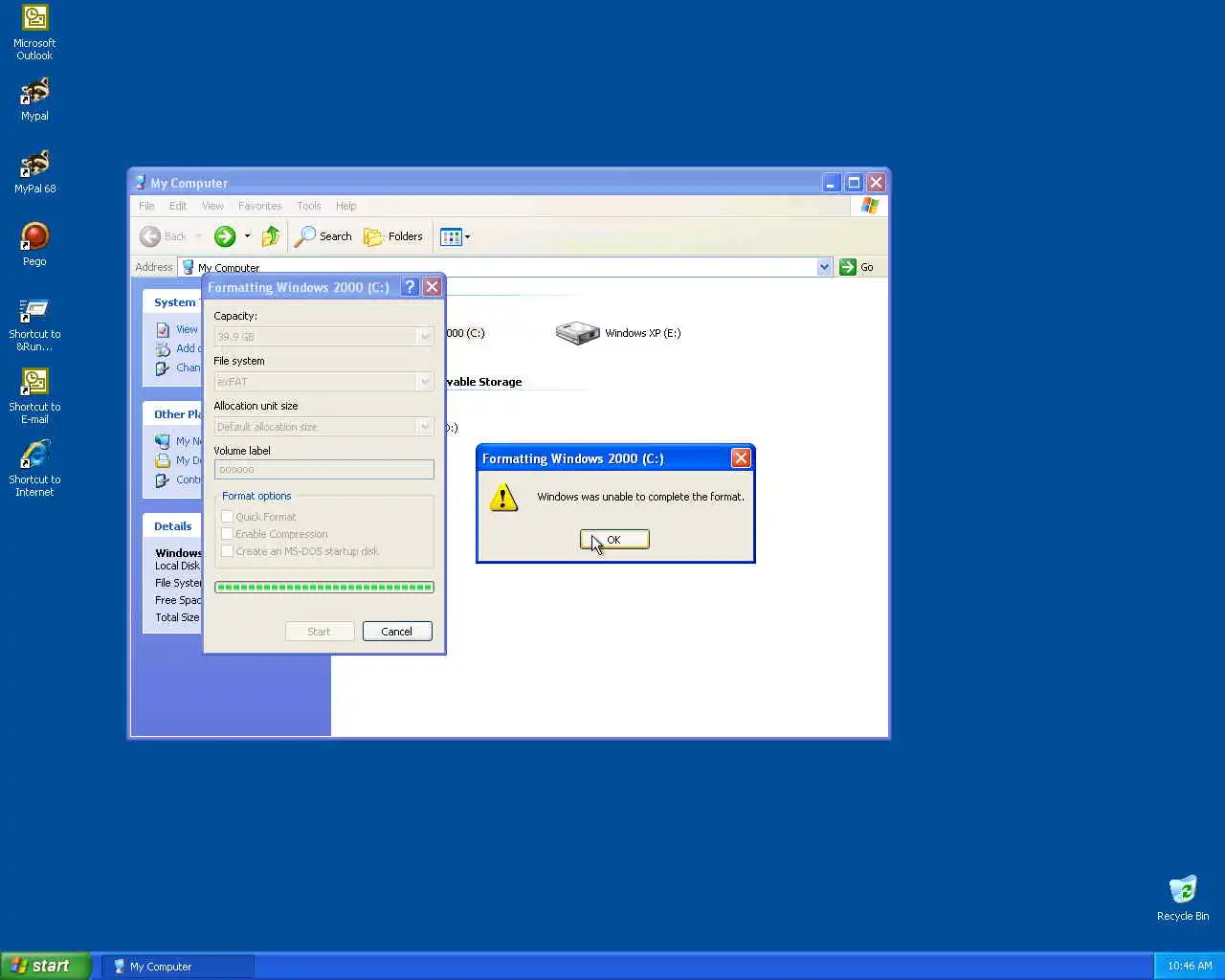Select the Shortcut to Internet icon
1225x980 pixels.
(x=34, y=469)
